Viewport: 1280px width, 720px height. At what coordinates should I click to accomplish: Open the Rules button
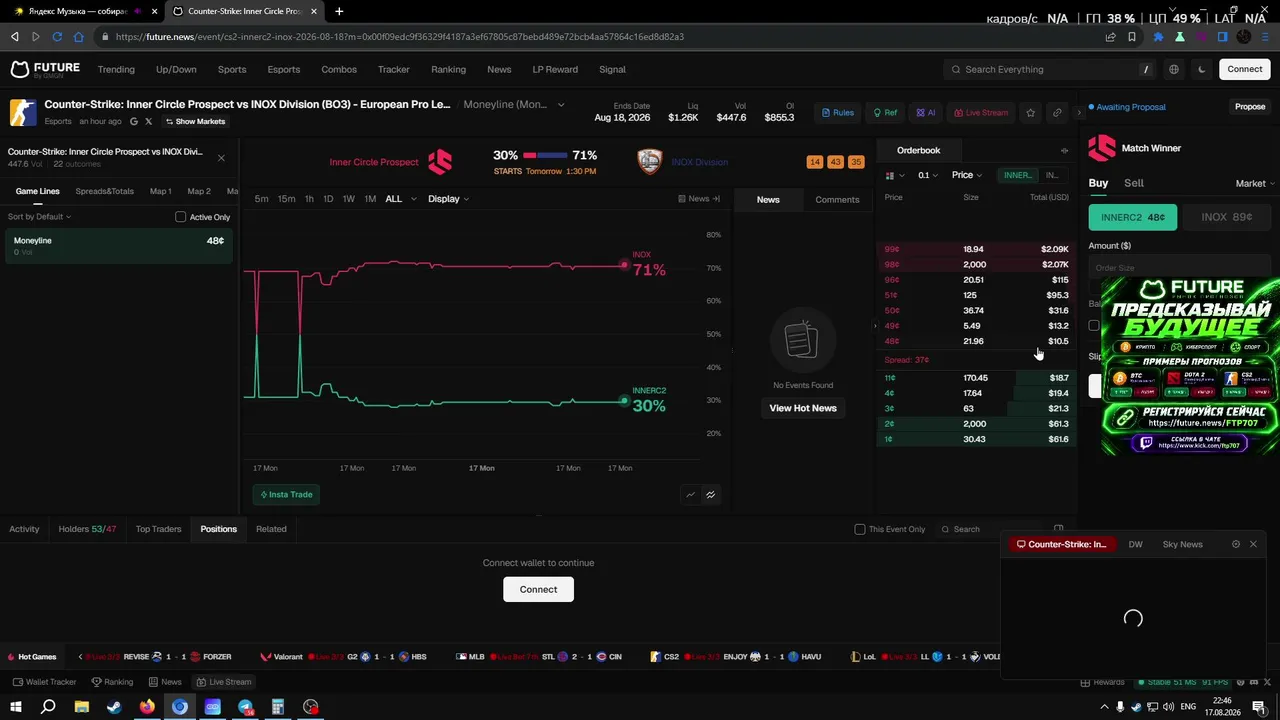click(x=838, y=112)
